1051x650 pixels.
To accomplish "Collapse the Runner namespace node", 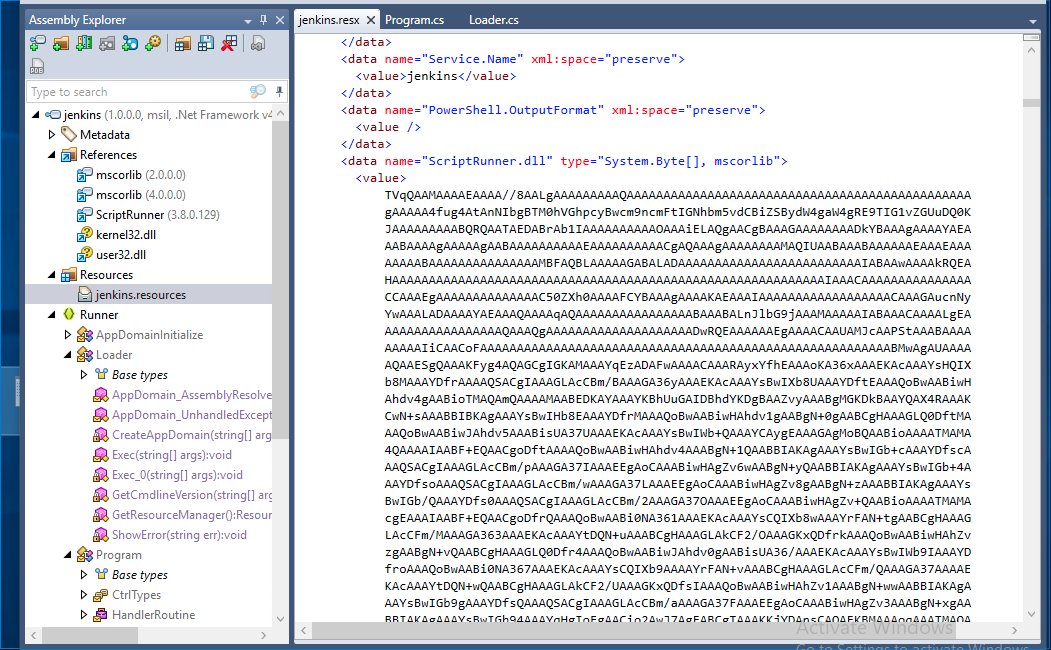I will pos(52,315).
